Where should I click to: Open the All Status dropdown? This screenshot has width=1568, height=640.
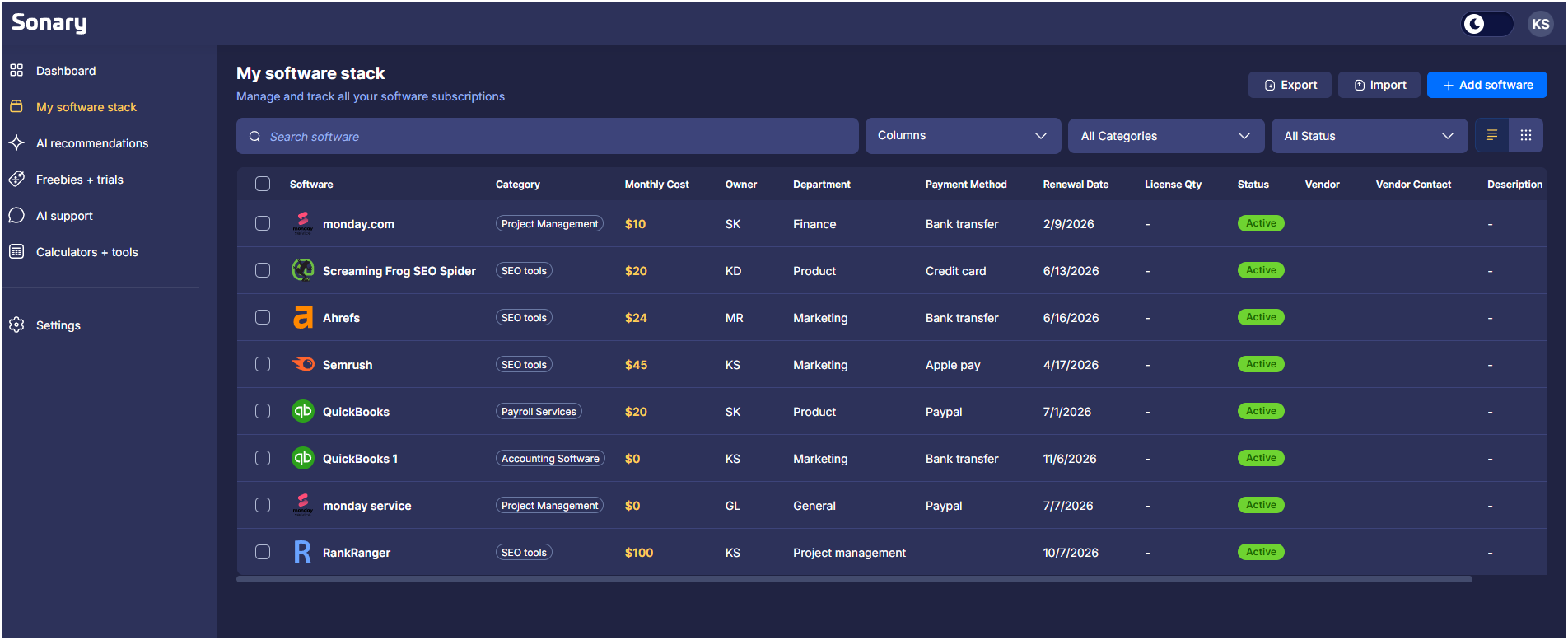pos(1370,136)
